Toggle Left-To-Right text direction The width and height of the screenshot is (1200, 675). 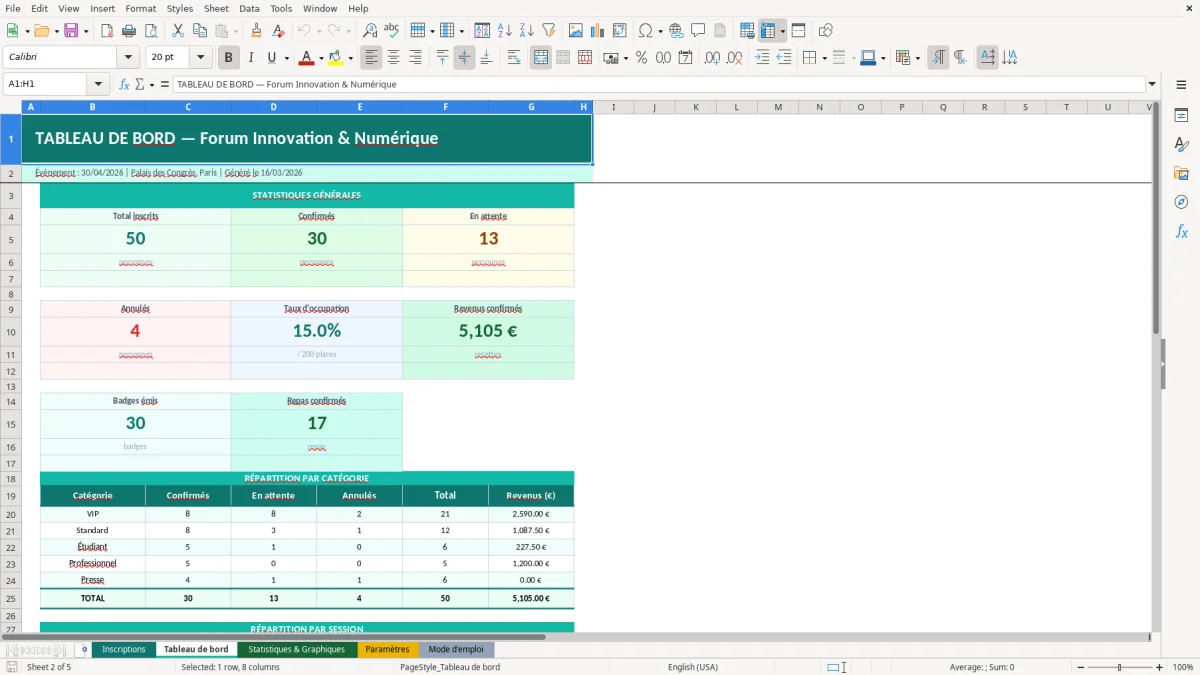[938, 58]
